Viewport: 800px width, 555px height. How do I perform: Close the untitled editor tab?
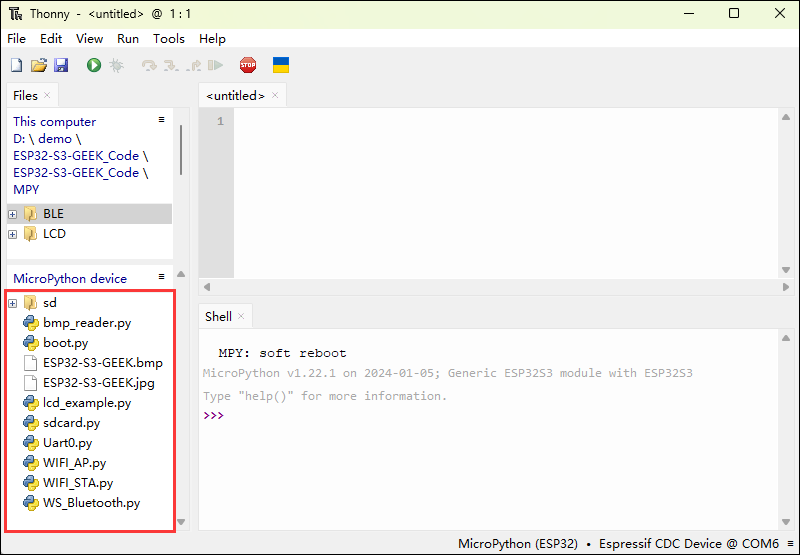tap(276, 96)
